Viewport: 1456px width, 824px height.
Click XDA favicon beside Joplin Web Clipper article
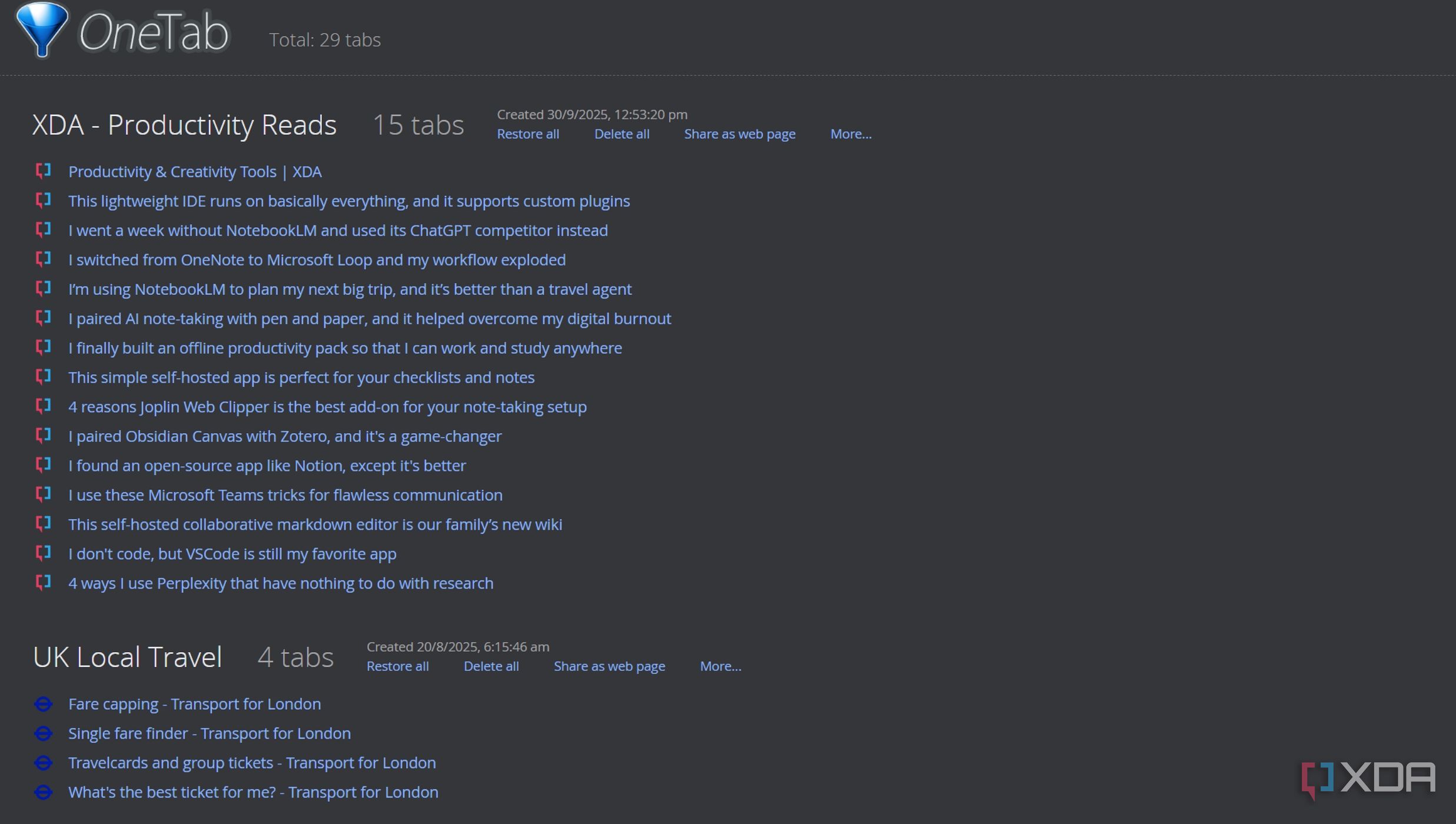point(43,406)
